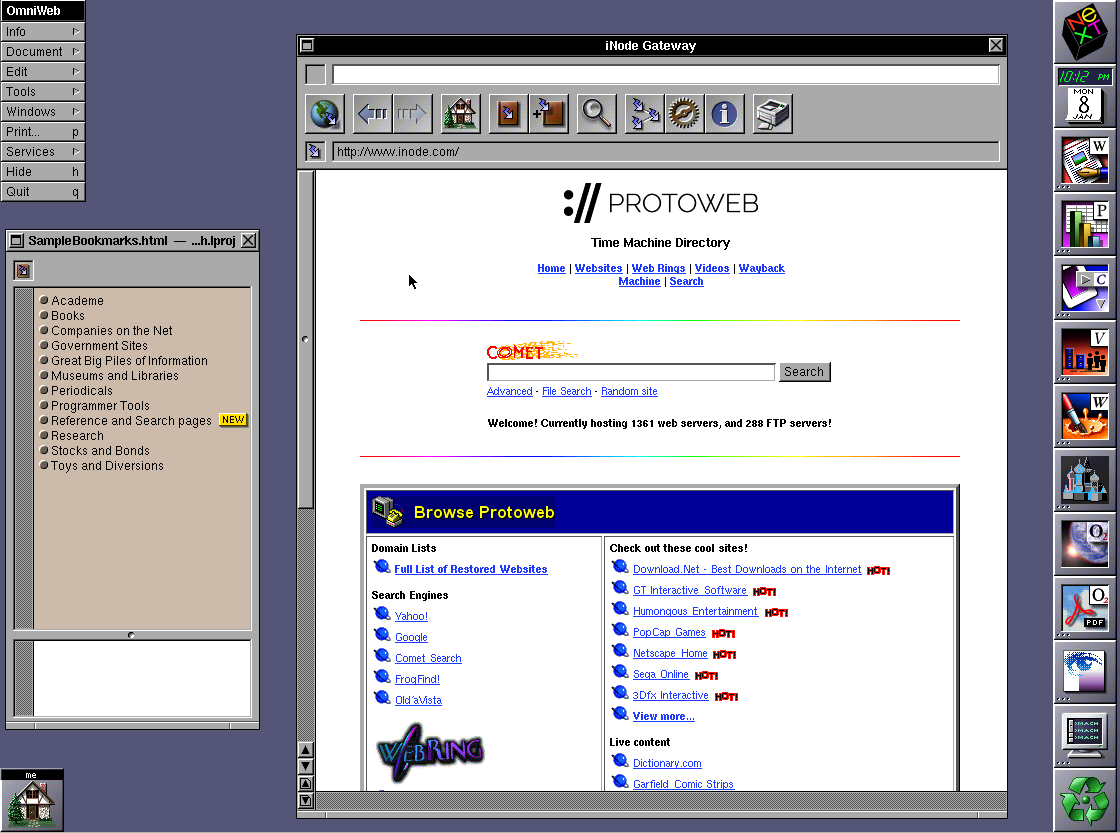Select Toys and Diversions bookmark
1120x833 pixels.
107,466
